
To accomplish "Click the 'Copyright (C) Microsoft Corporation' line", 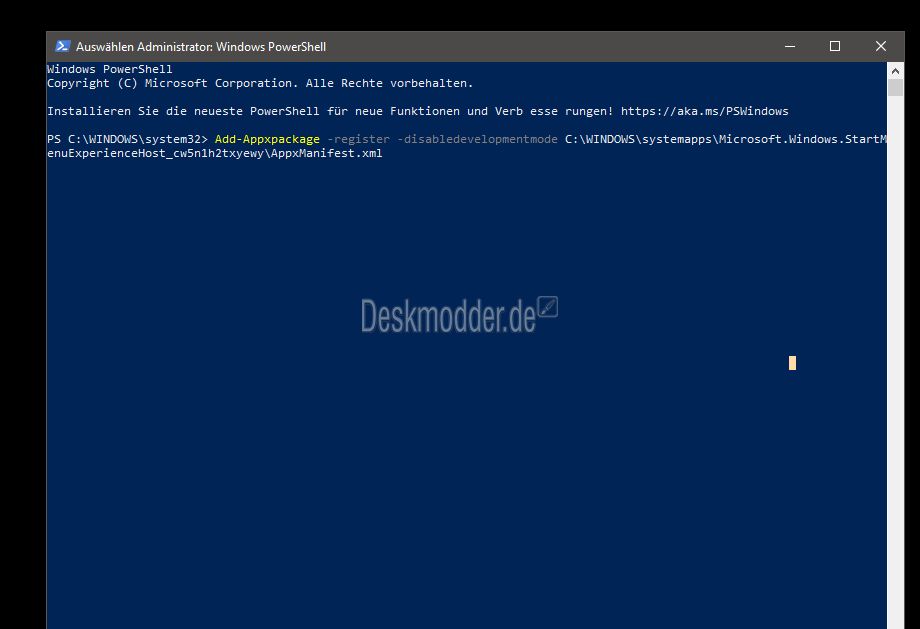I will point(260,83).
